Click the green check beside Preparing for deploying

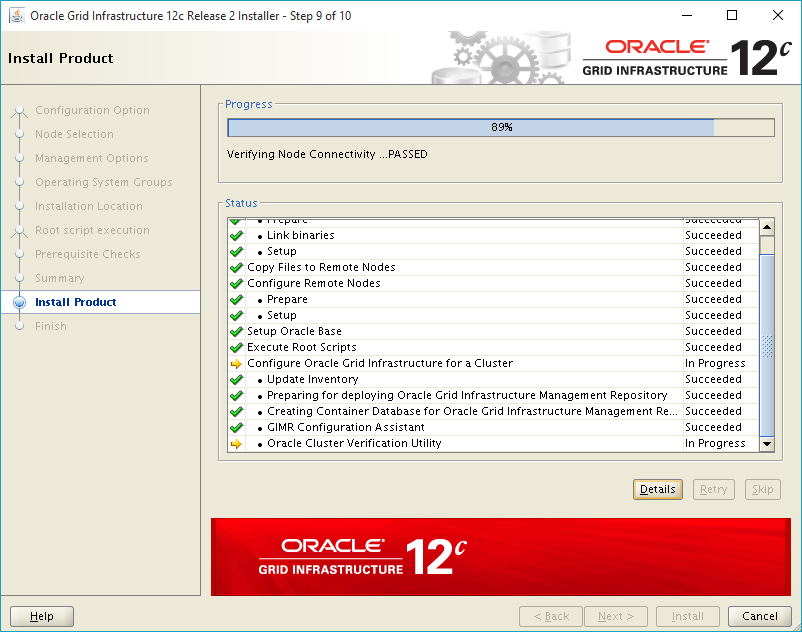[236, 395]
